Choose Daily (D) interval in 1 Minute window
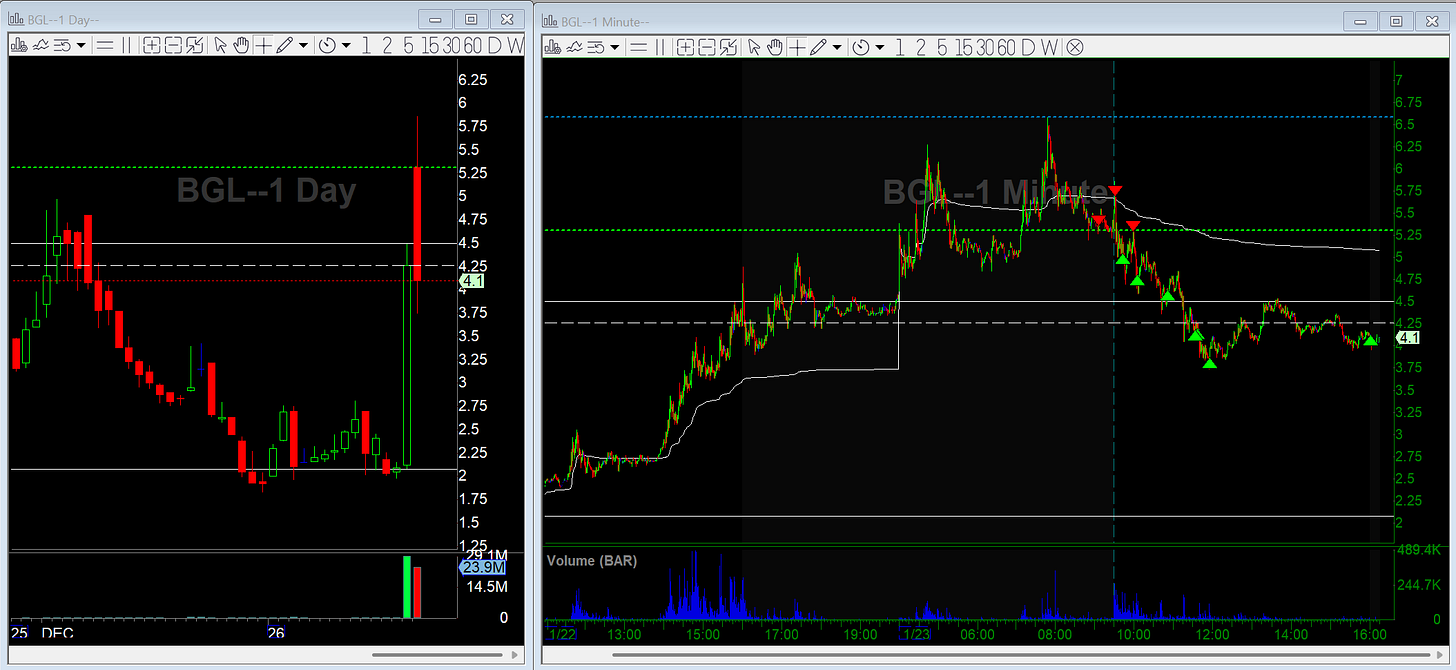 (x=1030, y=46)
